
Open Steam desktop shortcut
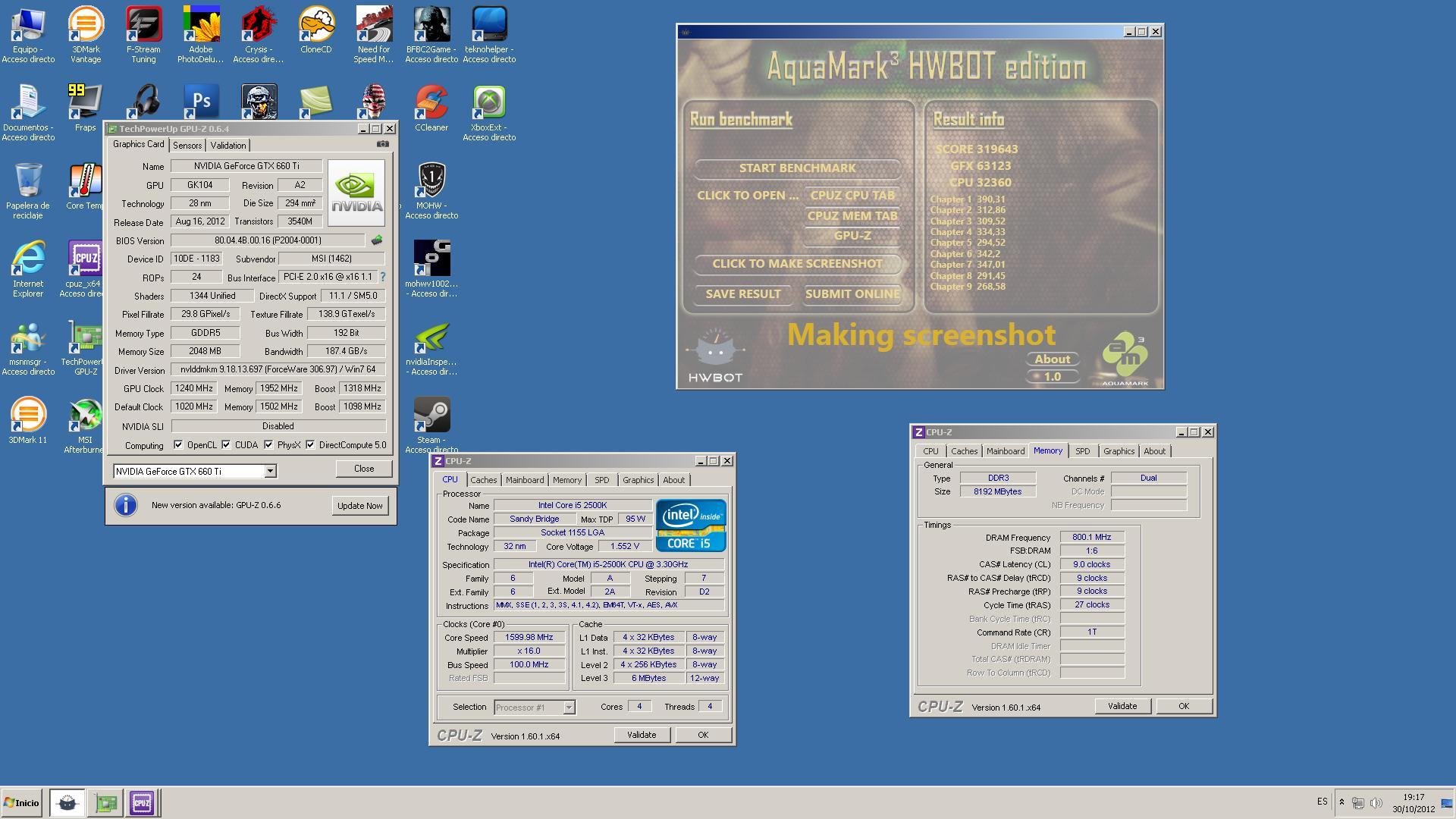click(431, 425)
